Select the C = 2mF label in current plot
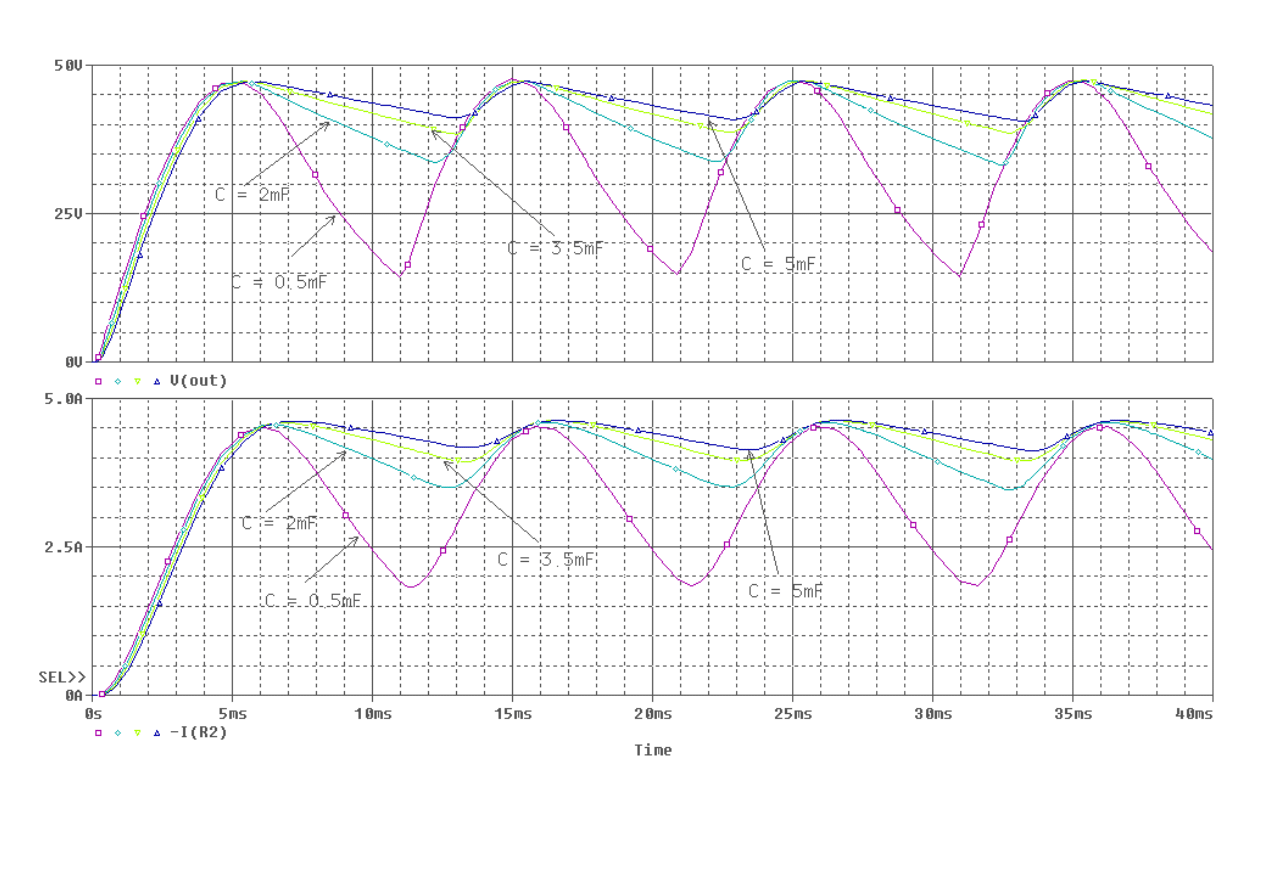Viewport: 1263px width, 893px height. click(x=280, y=523)
